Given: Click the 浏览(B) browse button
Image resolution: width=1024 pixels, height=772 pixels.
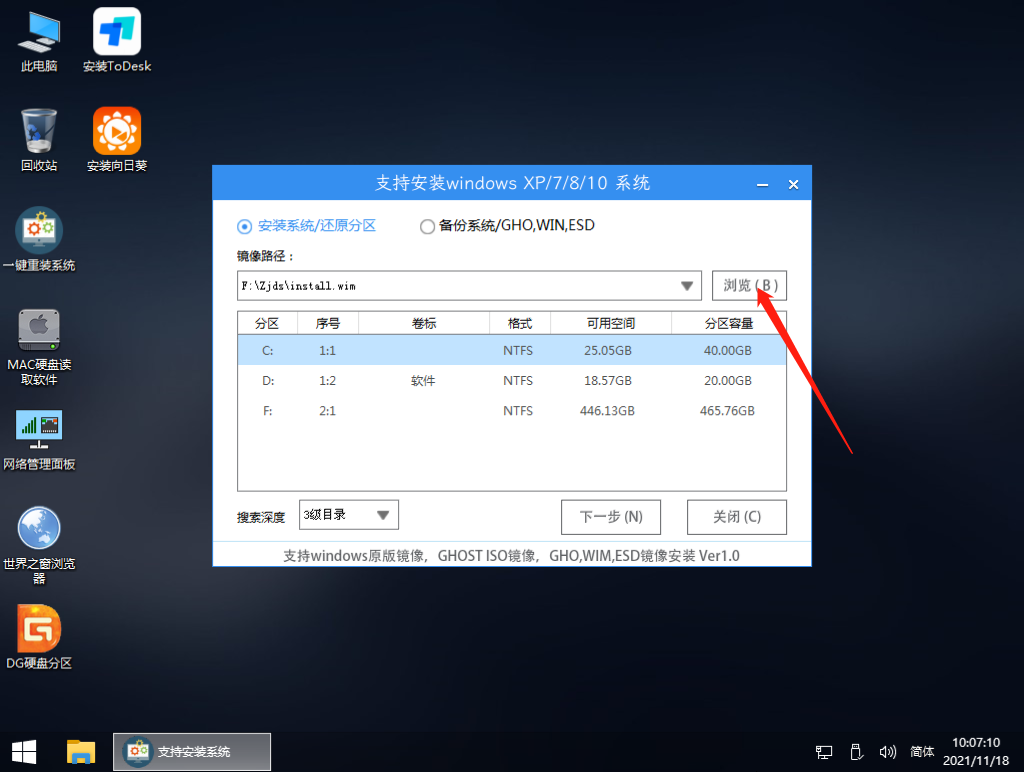Looking at the screenshot, I should click(749, 285).
